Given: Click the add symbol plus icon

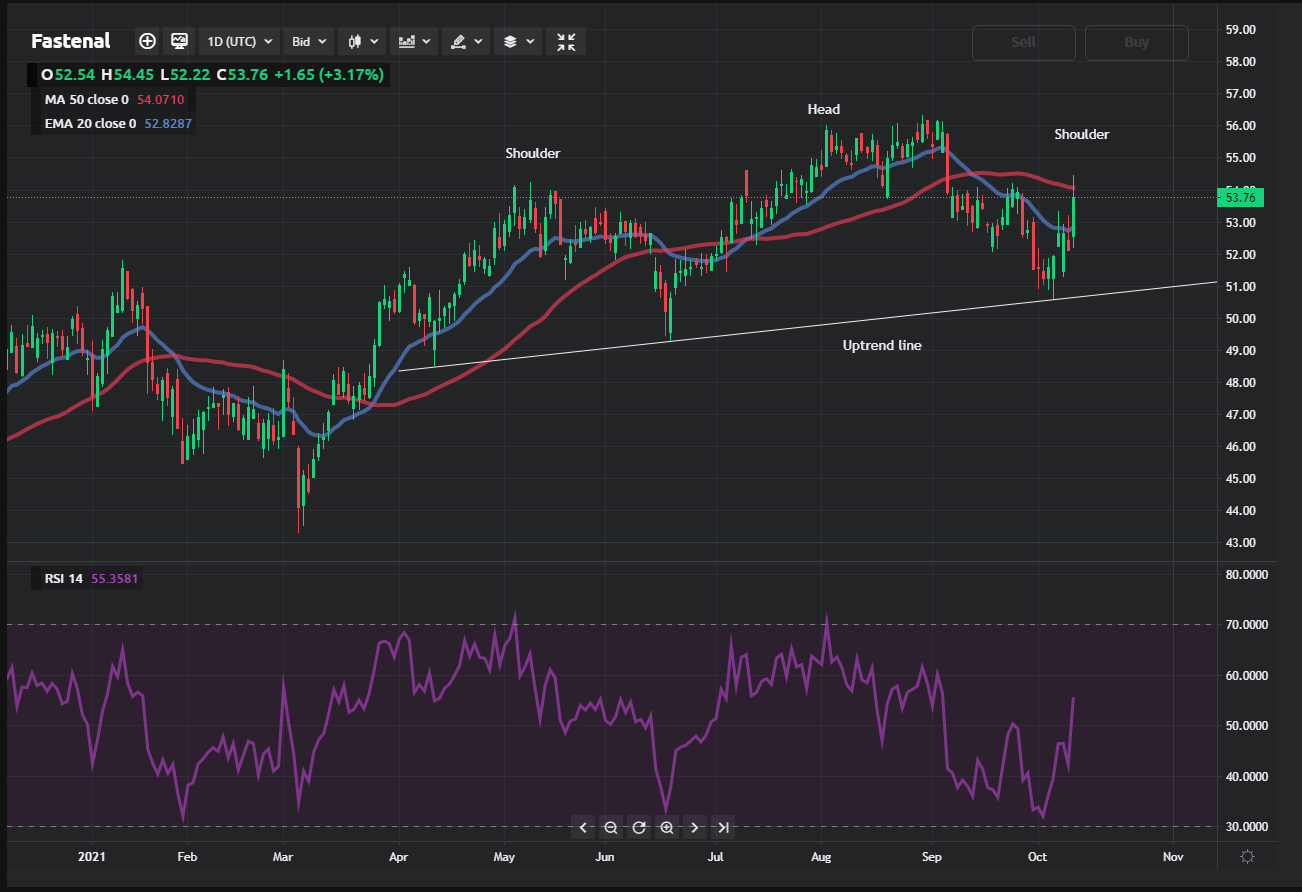Looking at the screenshot, I should pyautogui.click(x=147, y=42).
